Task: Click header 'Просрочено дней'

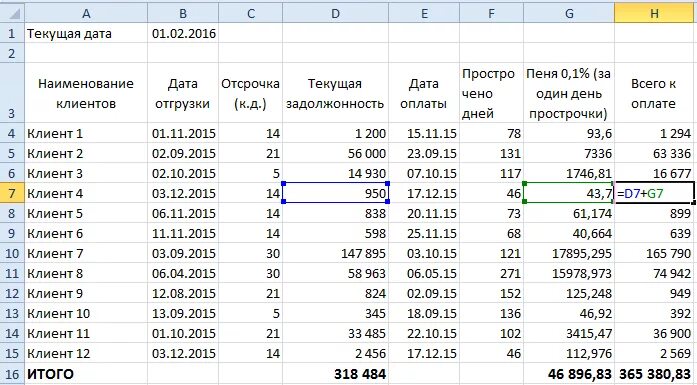Action: (x=492, y=93)
